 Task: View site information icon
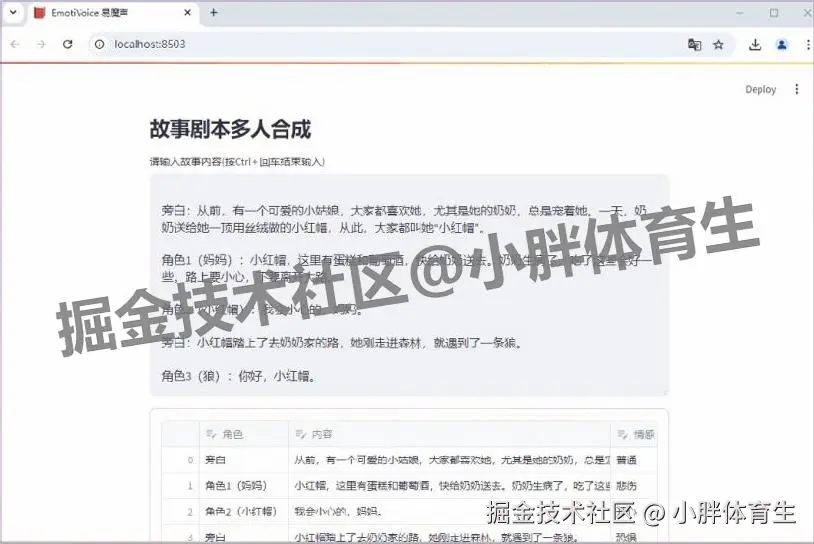(x=99, y=44)
